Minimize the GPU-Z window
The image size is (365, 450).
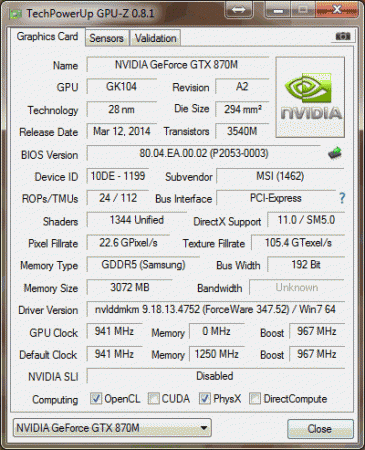[279, 10]
